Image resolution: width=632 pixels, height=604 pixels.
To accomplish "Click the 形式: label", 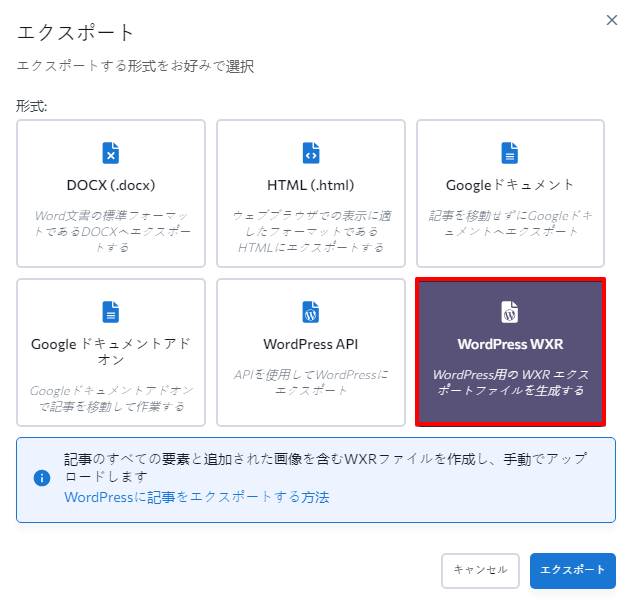I will point(32,106).
